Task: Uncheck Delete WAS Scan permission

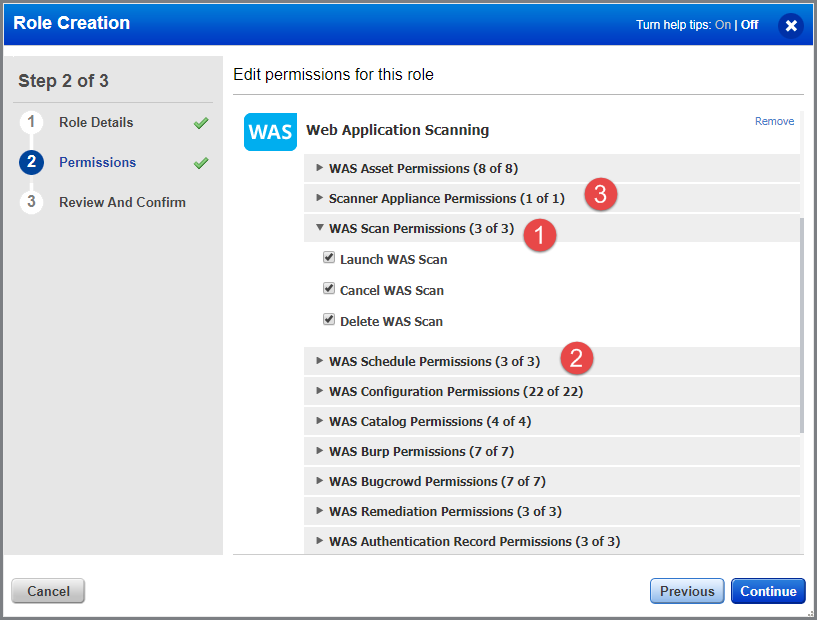Action: pos(329,319)
